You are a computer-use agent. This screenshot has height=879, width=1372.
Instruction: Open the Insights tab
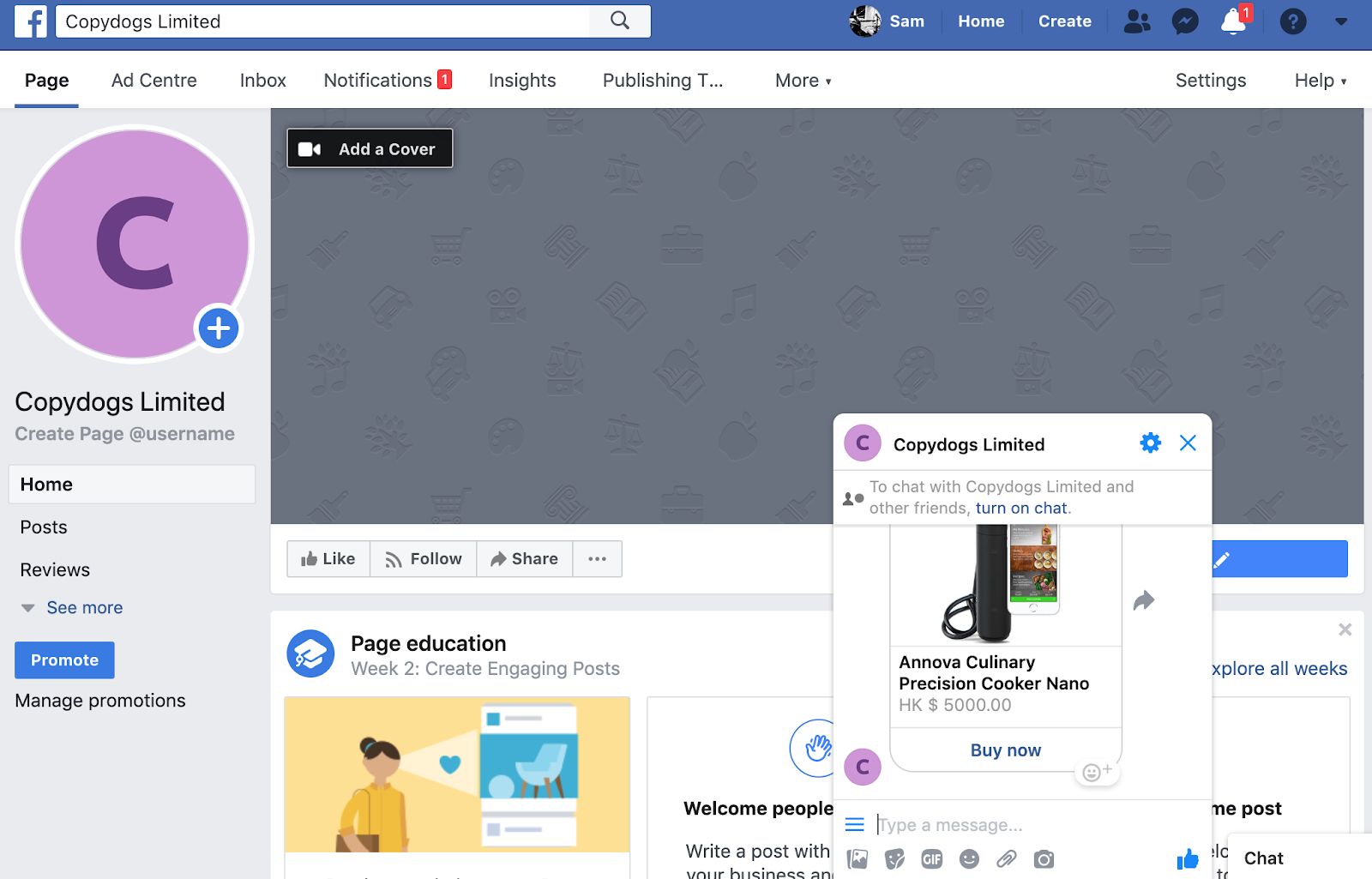click(522, 81)
